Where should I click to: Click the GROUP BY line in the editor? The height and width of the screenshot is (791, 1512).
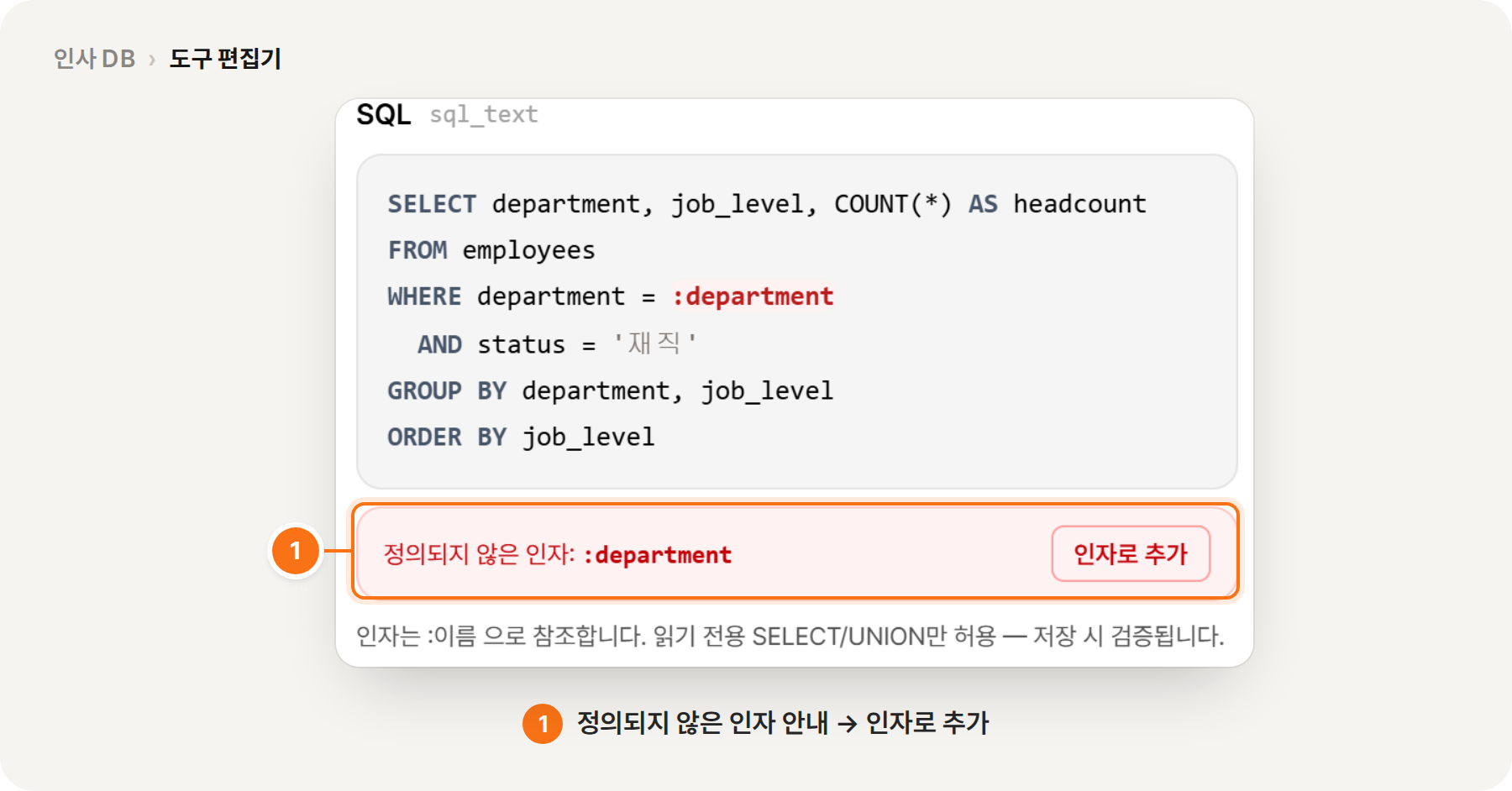(x=611, y=391)
